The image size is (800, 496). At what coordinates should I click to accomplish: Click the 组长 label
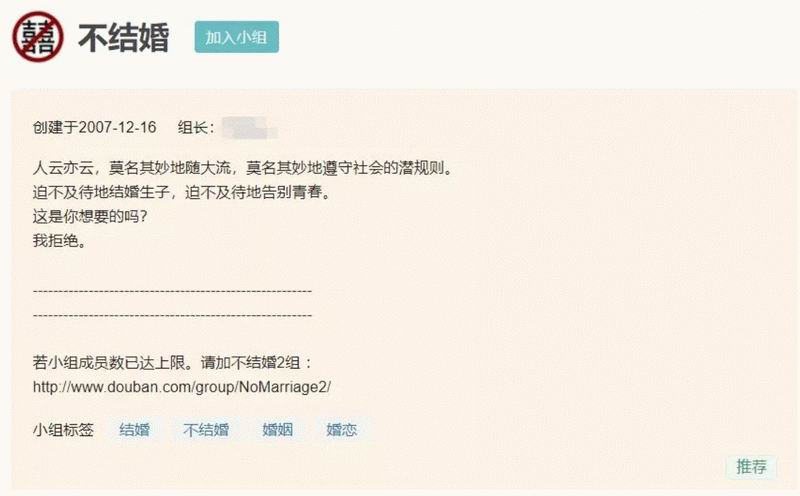(196, 127)
